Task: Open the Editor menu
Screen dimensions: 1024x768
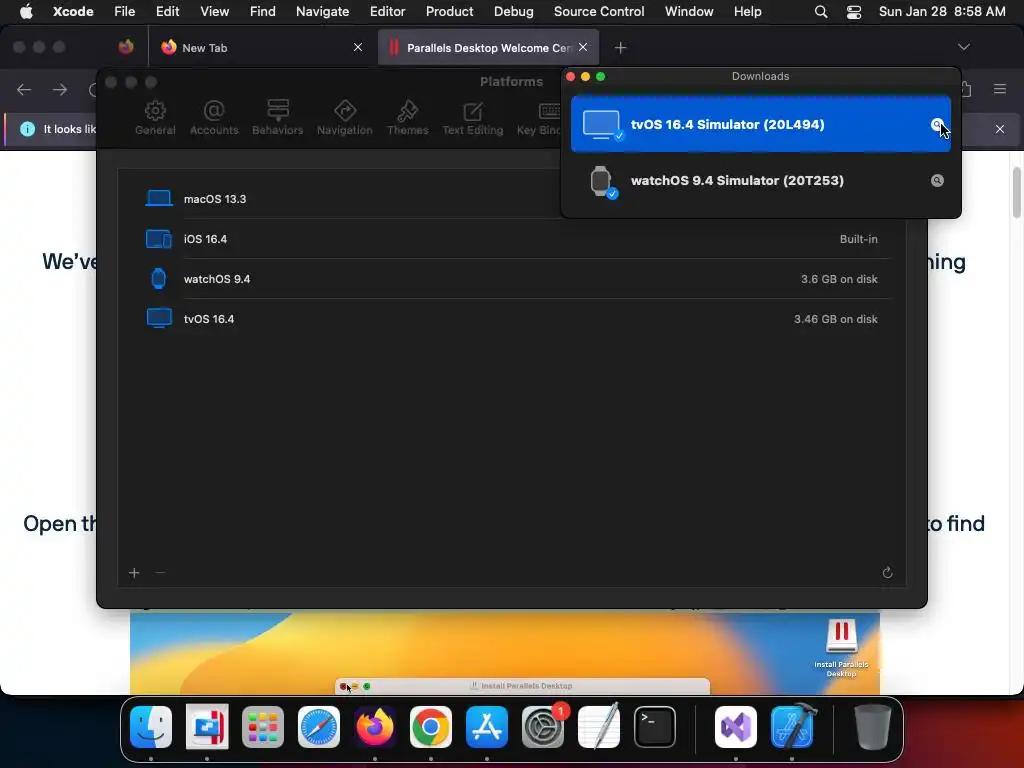Action: coord(387,11)
